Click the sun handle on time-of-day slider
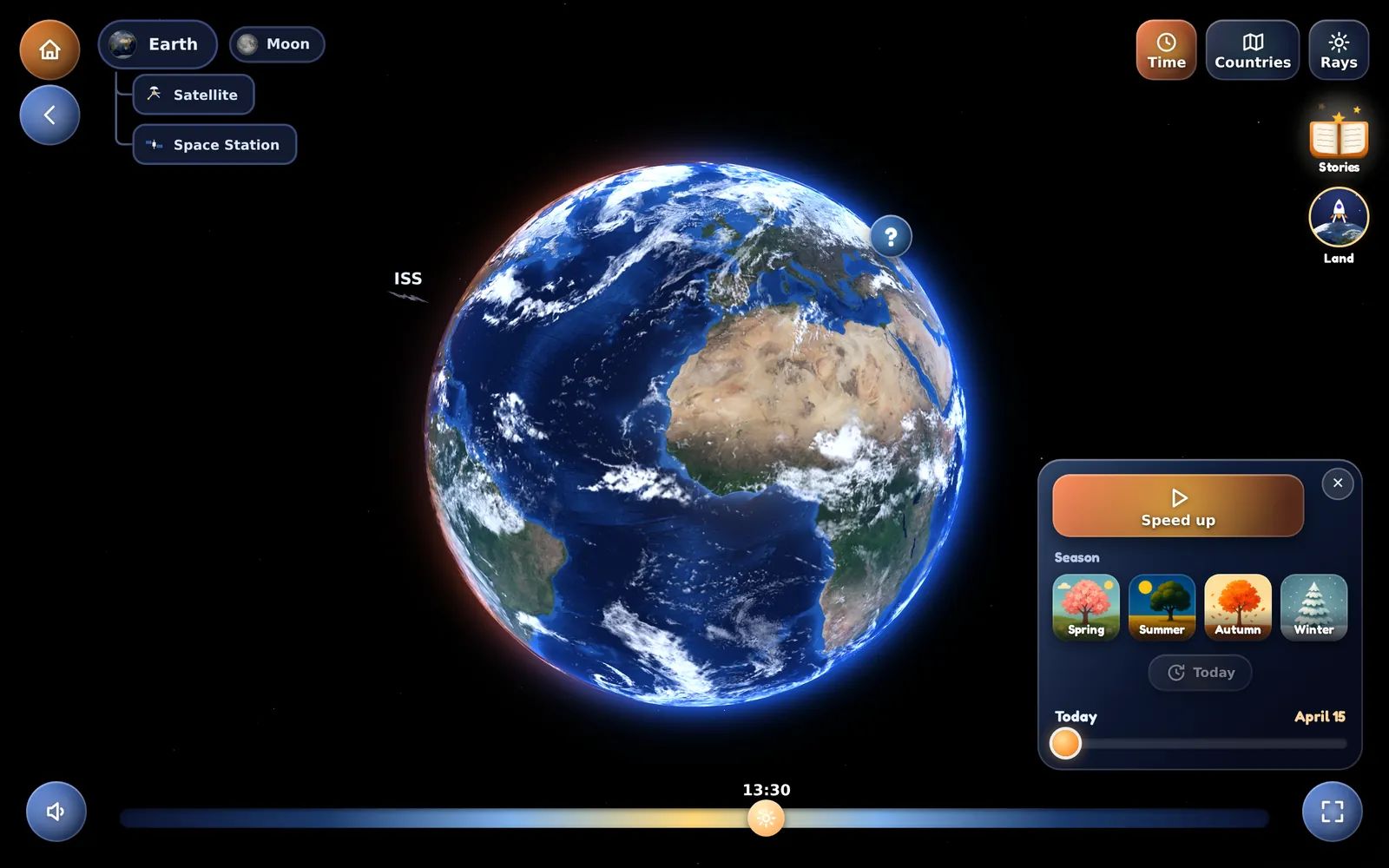Screen dimensions: 1389x868 (766, 818)
